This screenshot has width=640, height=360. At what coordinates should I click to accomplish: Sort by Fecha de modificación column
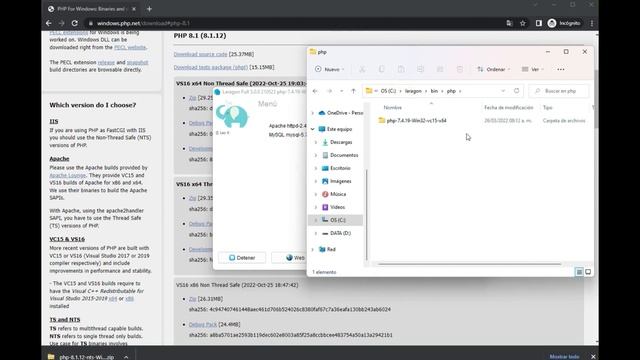click(x=509, y=108)
